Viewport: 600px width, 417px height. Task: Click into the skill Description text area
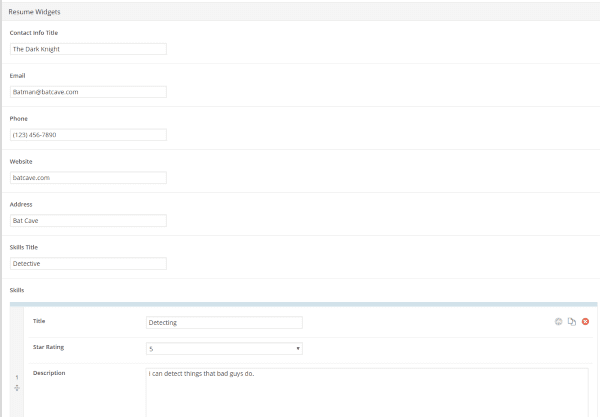click(371, 392)
